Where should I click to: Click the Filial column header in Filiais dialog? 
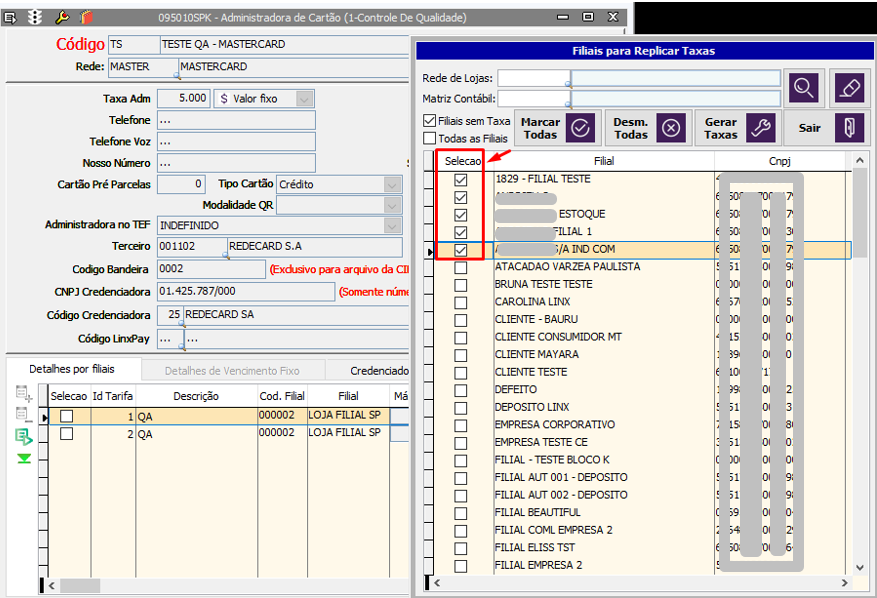[x=603, y=161]
